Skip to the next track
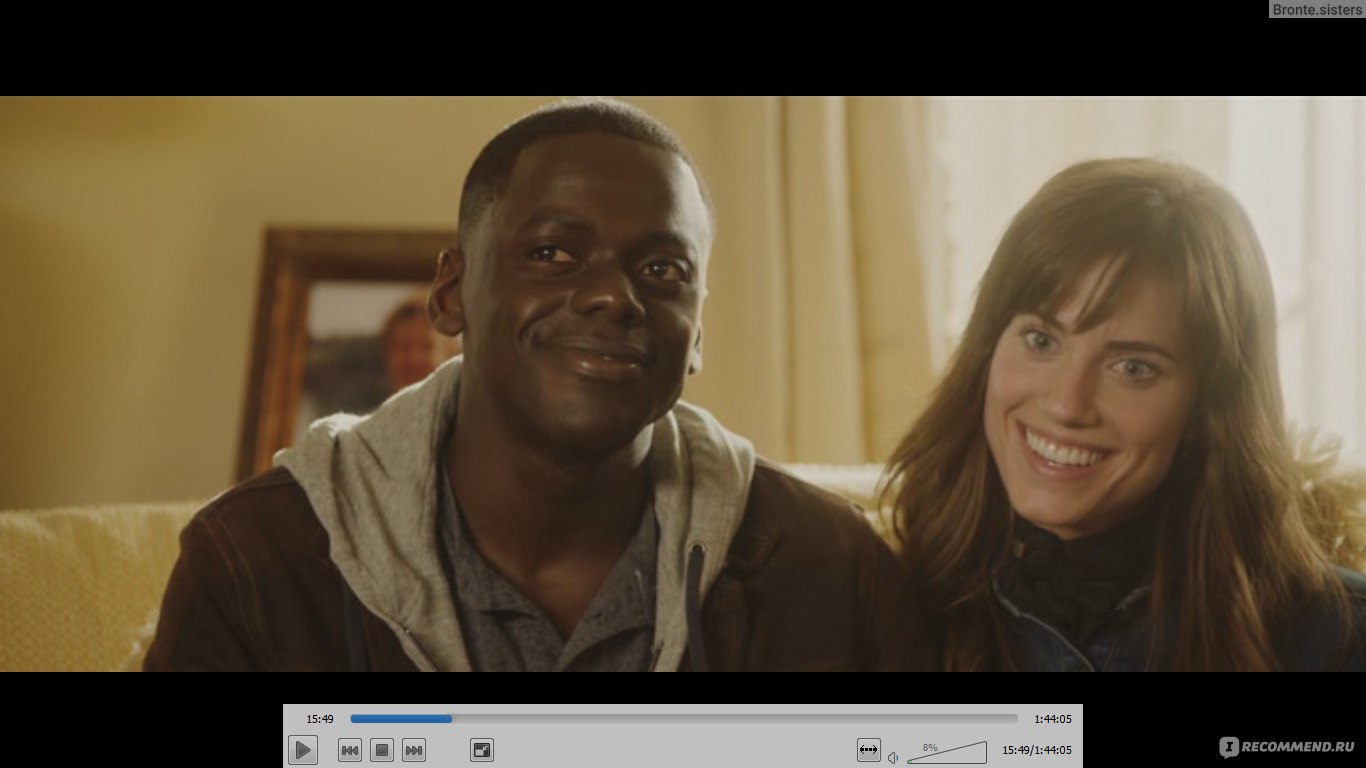Image resolution: width=1366 pixels, height=768 pixels. pos(414,750)
